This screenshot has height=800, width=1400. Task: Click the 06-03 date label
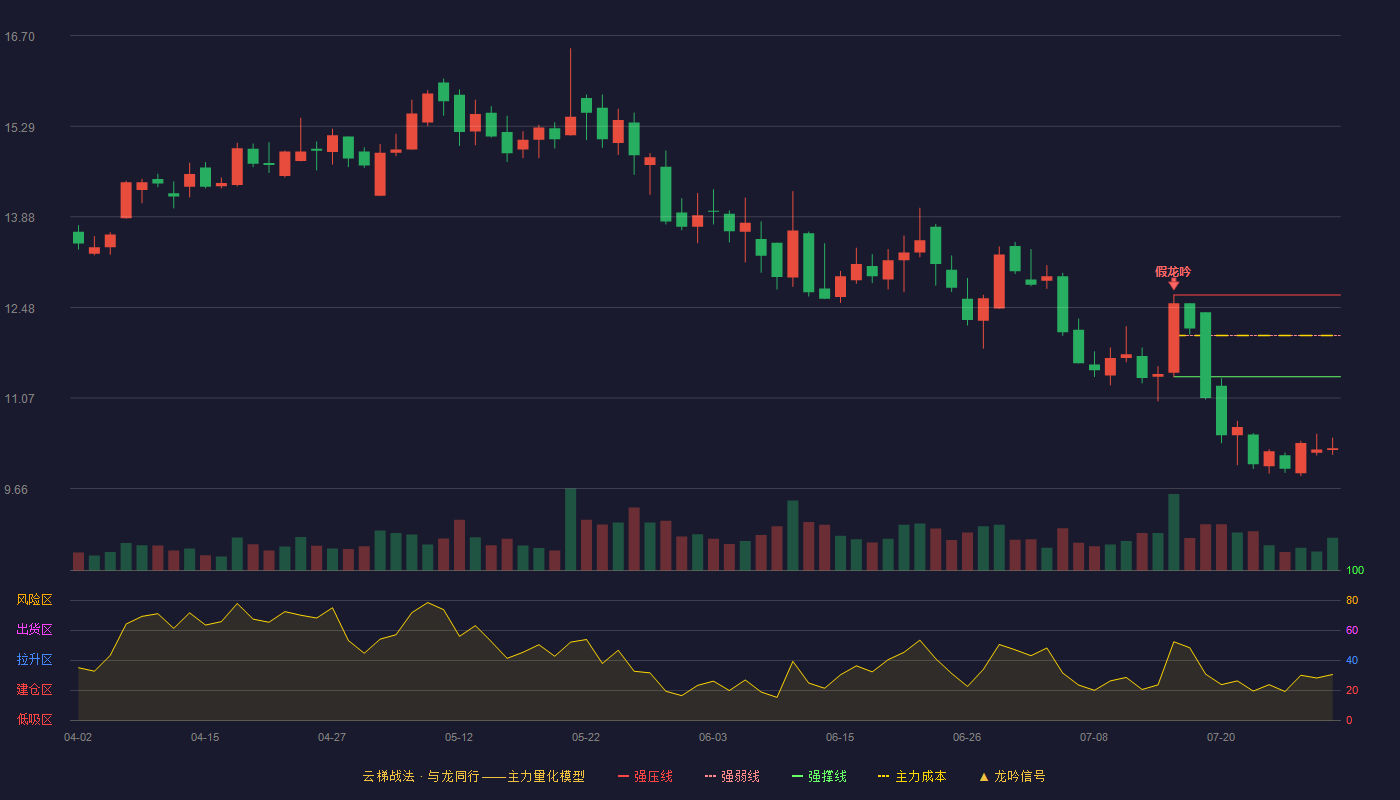coord(713,737)
